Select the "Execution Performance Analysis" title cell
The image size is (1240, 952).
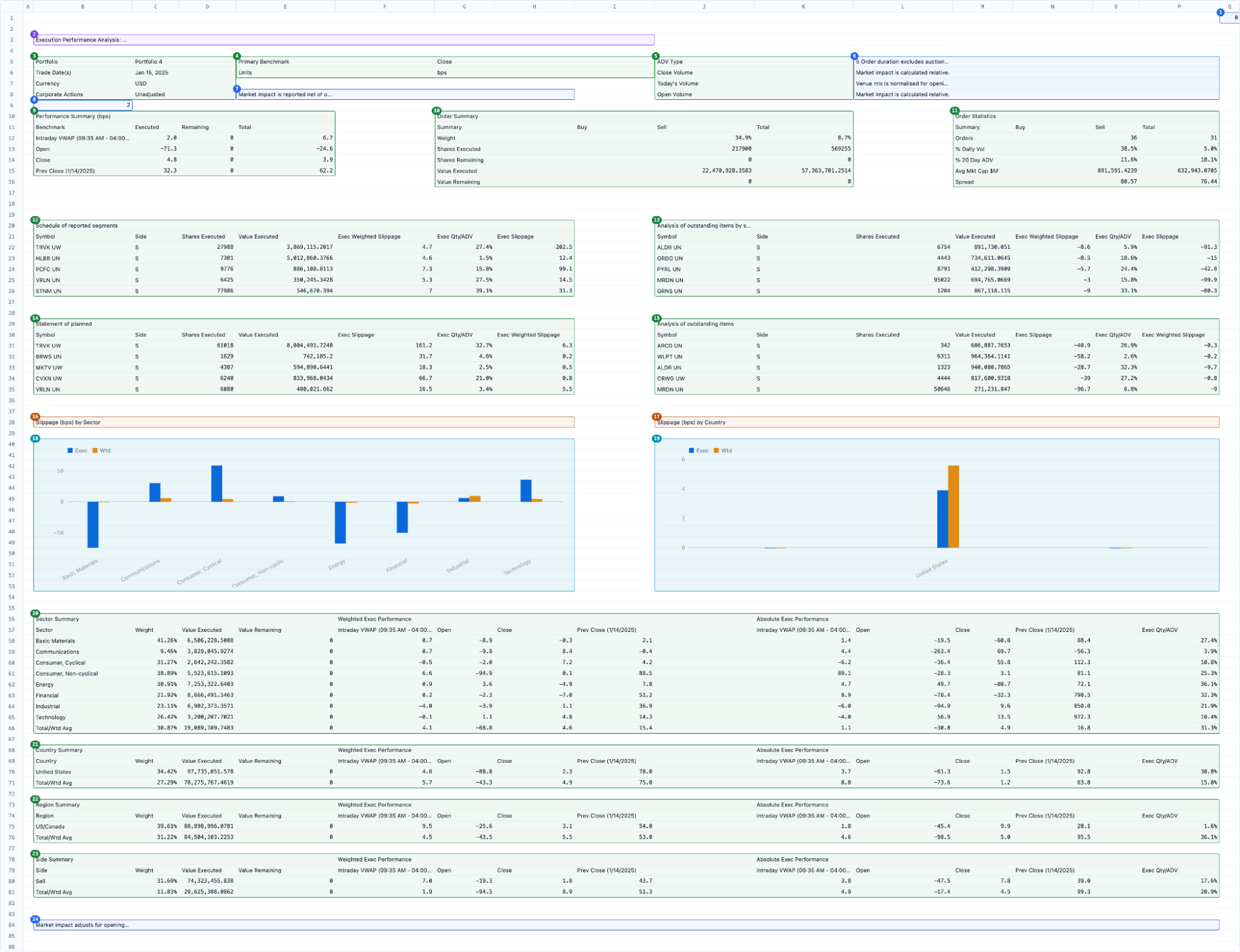[344, 40]
